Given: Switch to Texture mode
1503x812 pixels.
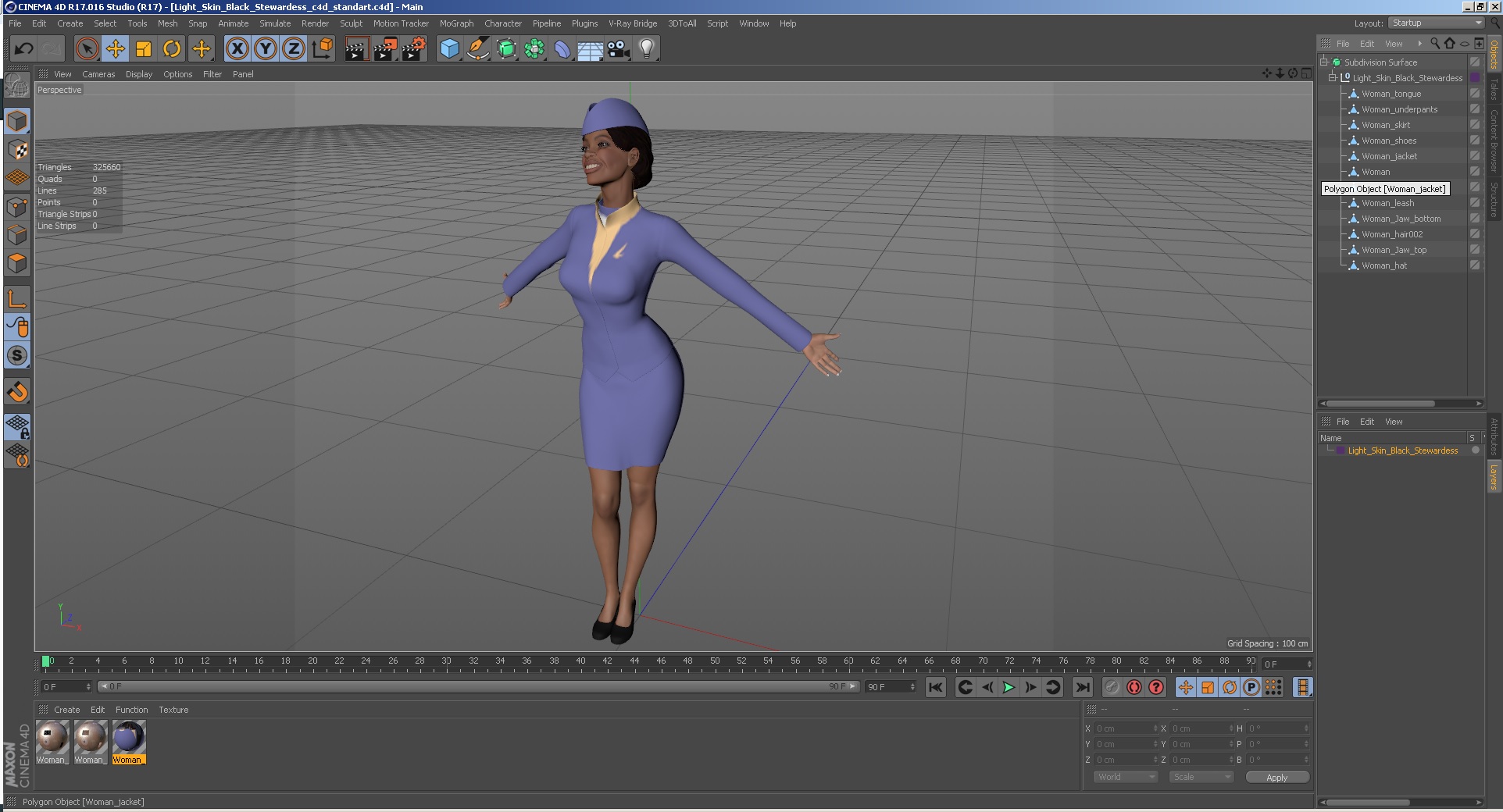Looking at the screenshot, I should (17, 149).
